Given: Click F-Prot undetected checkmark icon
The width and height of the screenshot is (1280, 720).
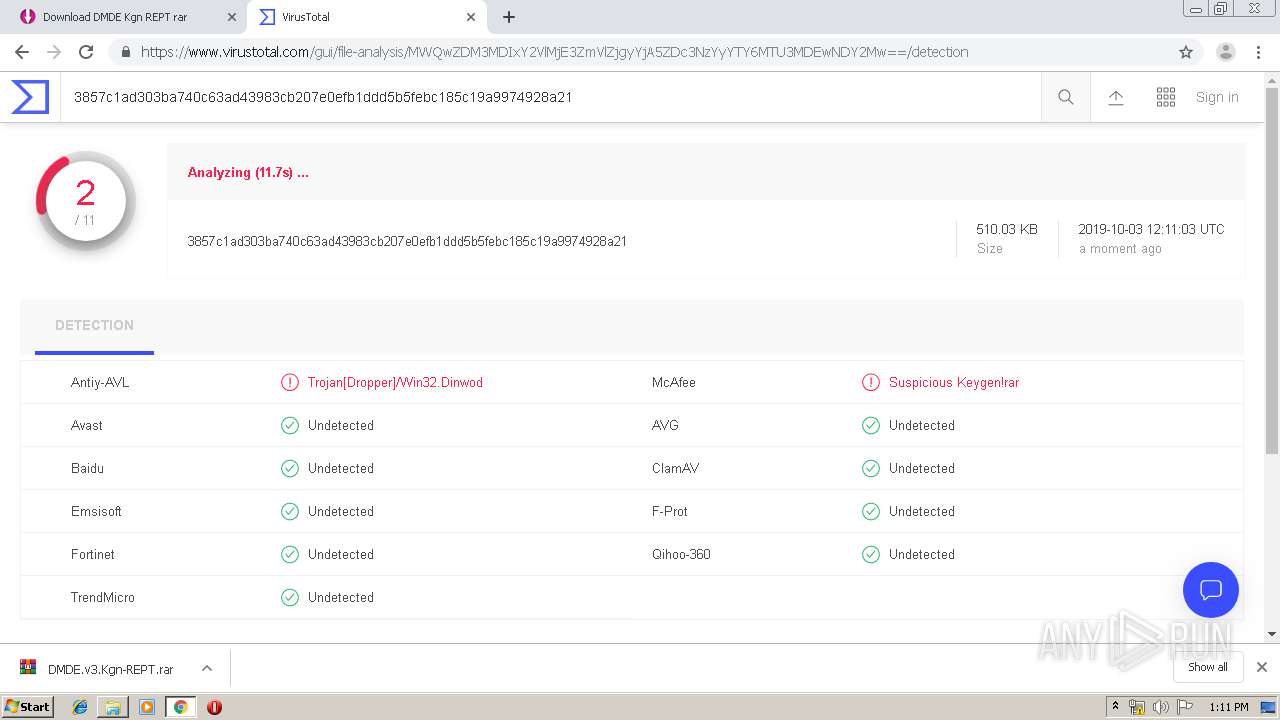Looking at the screenshot, I should [871, 512].
